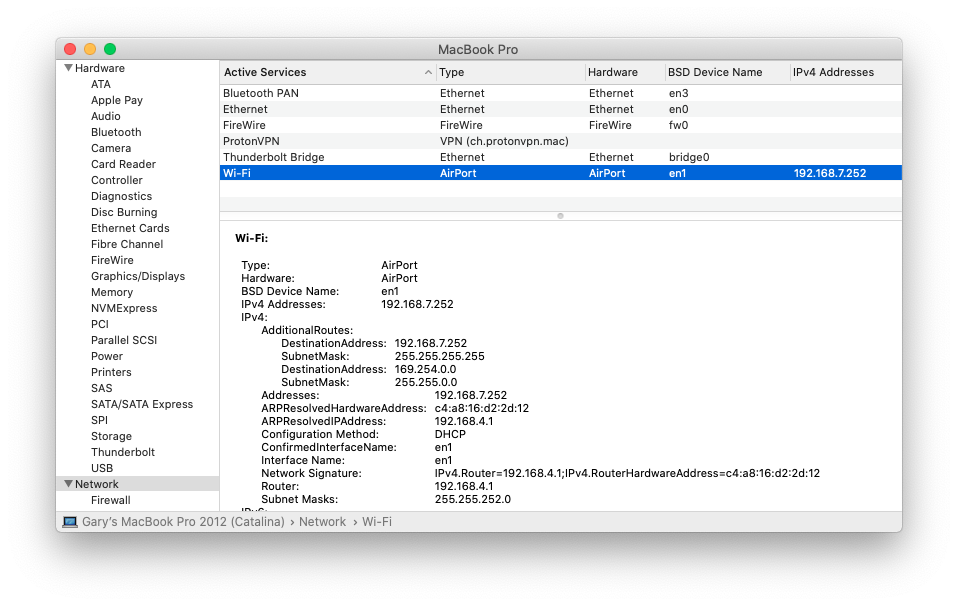Click the Network Signature value
Screen dimensions: 958x606
click(627, 473)
